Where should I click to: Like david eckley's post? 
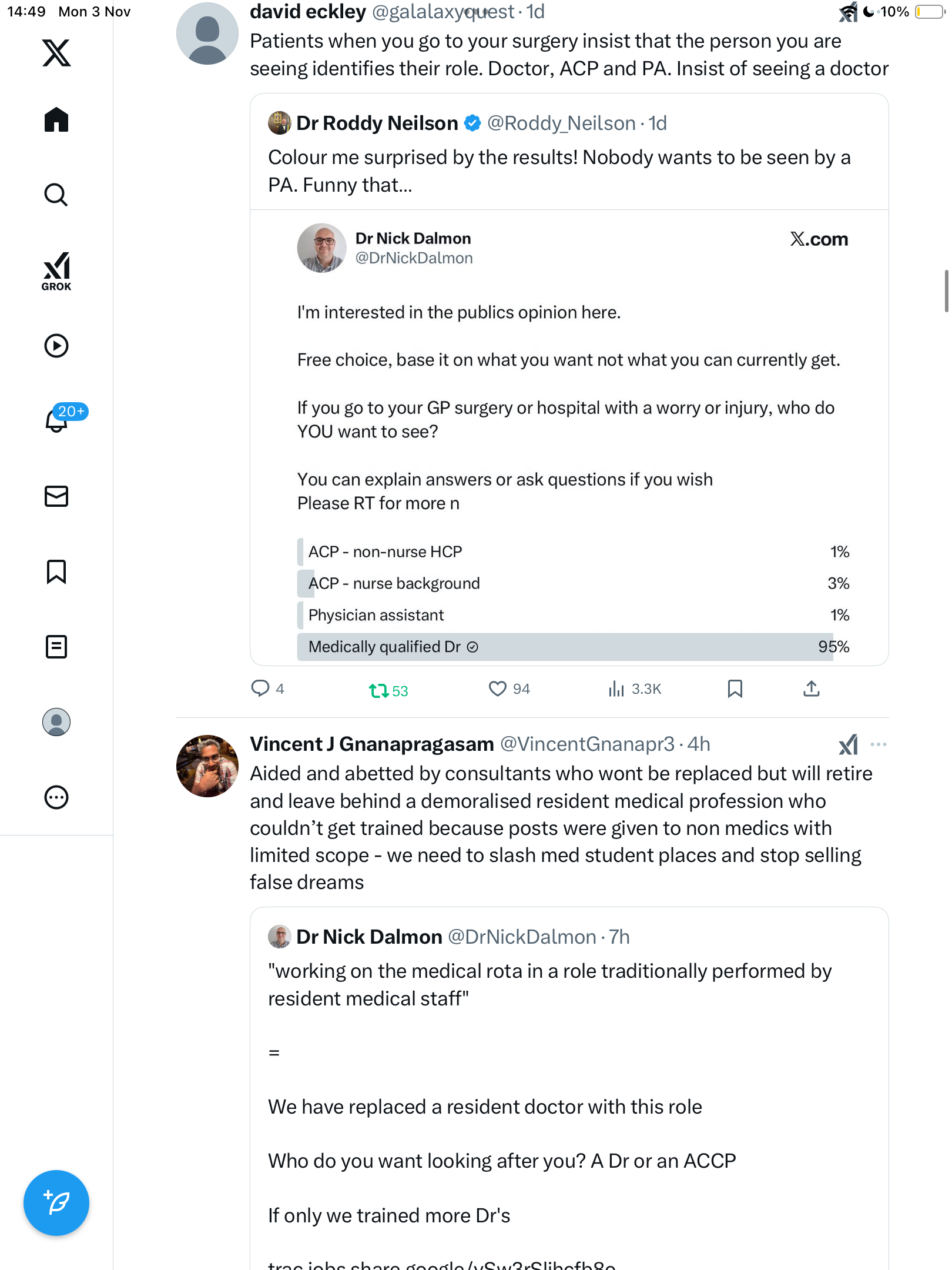pyautogui.click(x=498, y=689)
